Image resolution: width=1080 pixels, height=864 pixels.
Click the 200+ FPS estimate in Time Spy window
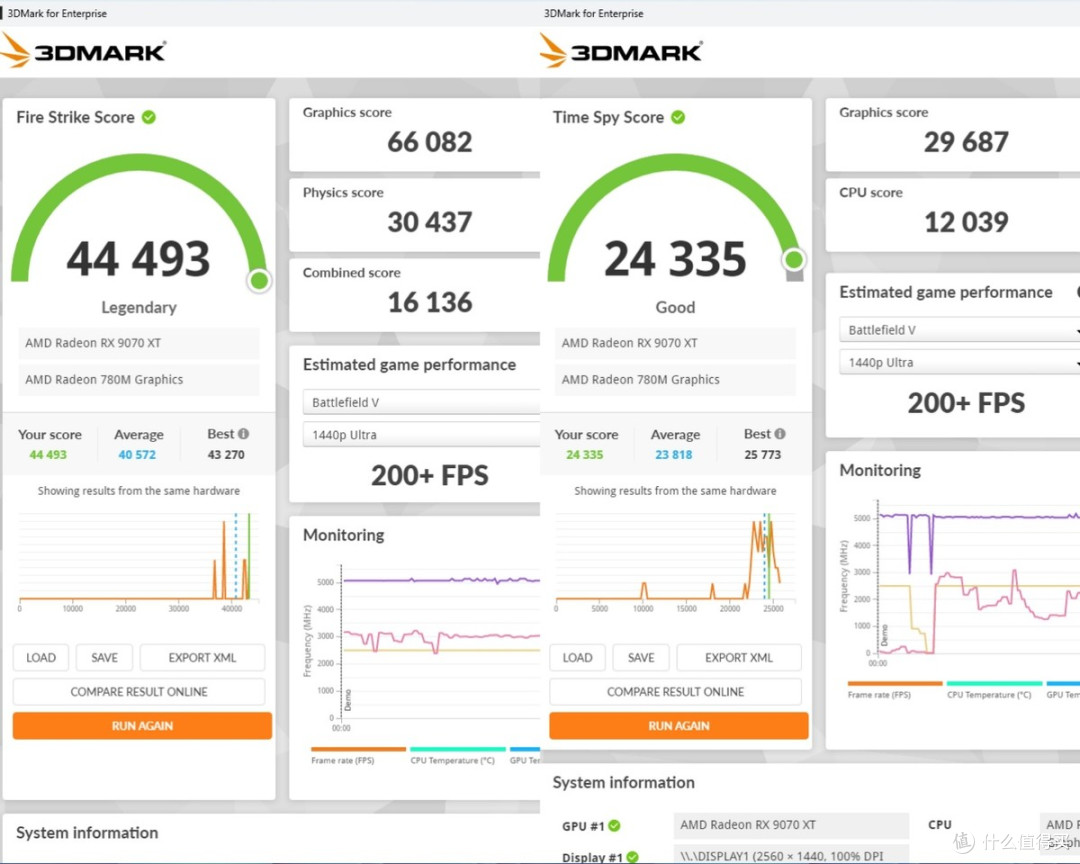point(966,403)
